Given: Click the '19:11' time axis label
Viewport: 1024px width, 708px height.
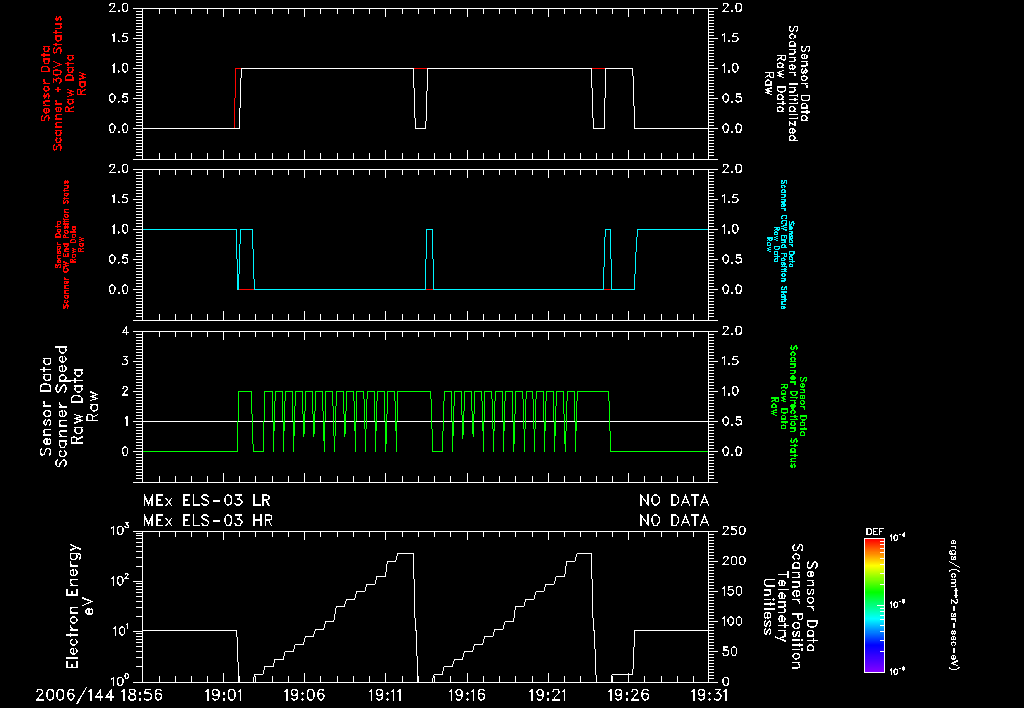Looking at the screenshot, I should tap(385, 695).
